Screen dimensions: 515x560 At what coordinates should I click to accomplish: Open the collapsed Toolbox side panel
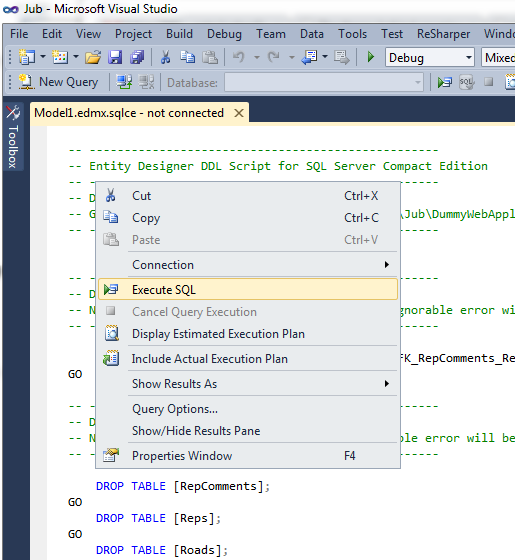[x=13, y=137]
